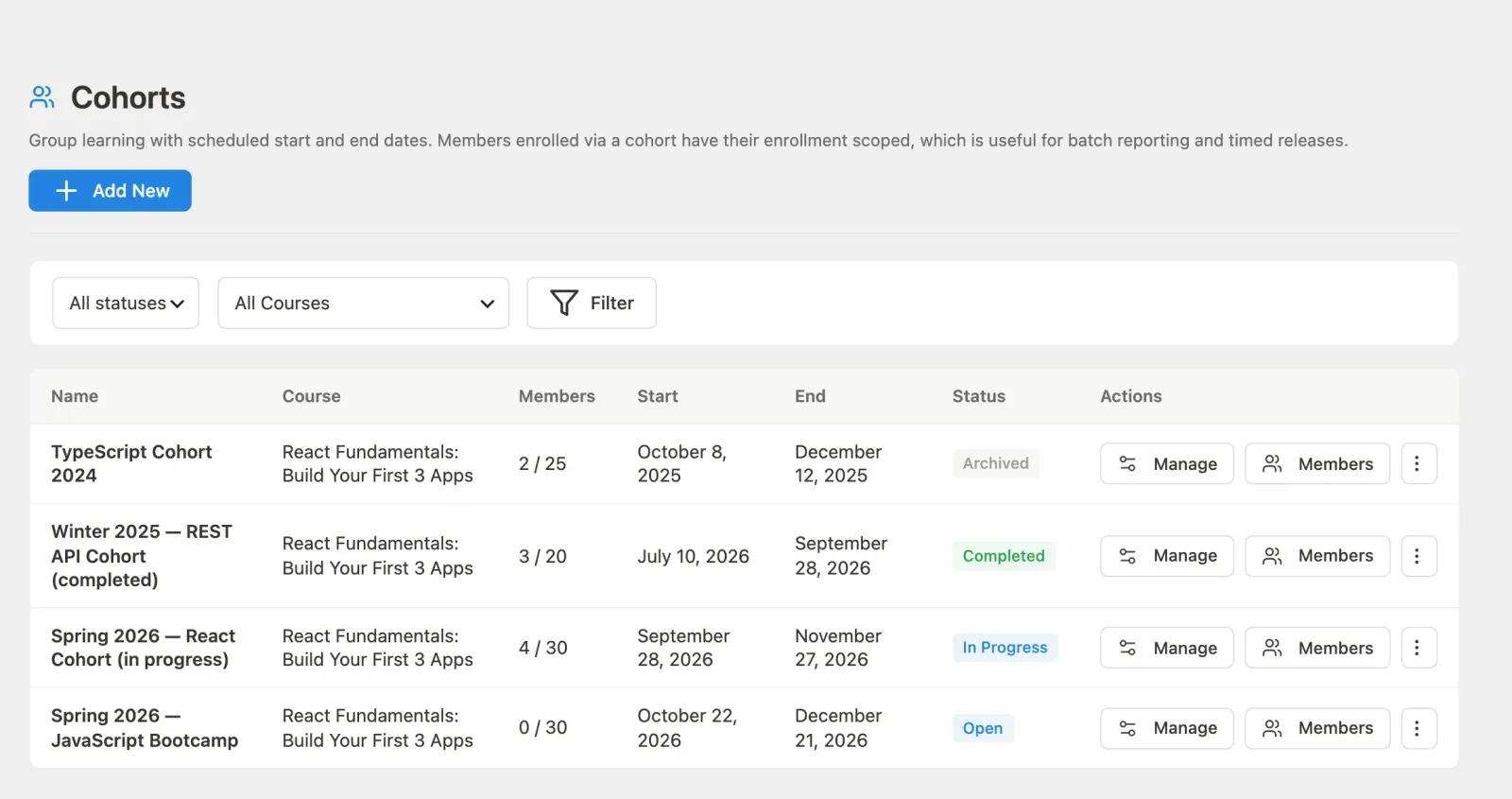
Task: Click Add New cohort button
Action: click(110, 190)
